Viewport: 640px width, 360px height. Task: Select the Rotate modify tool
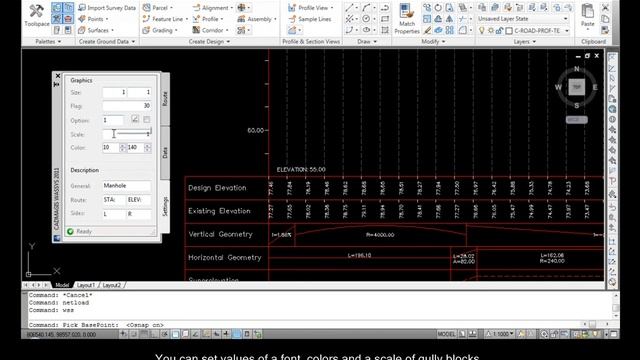pos(438,8)
